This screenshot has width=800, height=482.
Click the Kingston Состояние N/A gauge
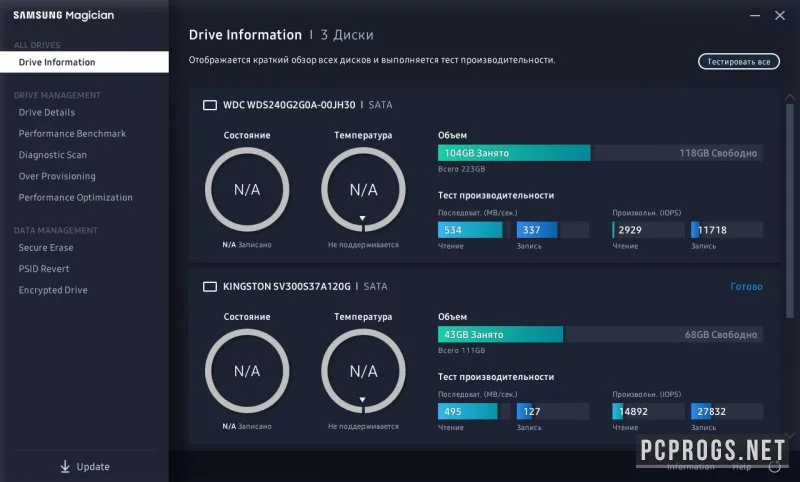click(x=247, y=371)
